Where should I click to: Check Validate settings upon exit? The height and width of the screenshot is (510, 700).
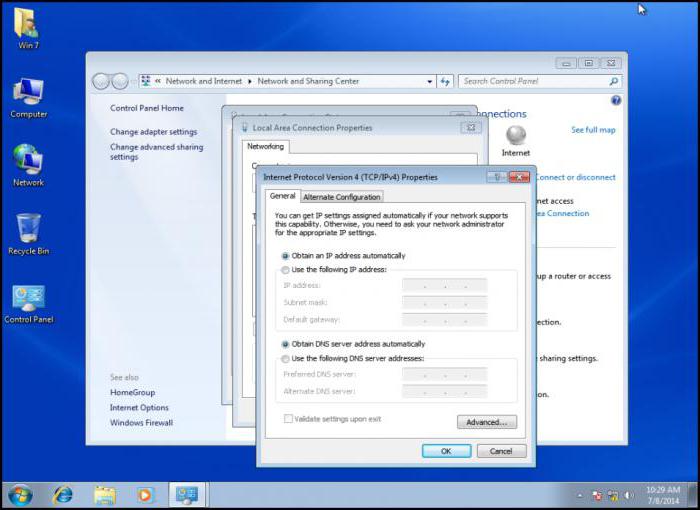(288, 418)
